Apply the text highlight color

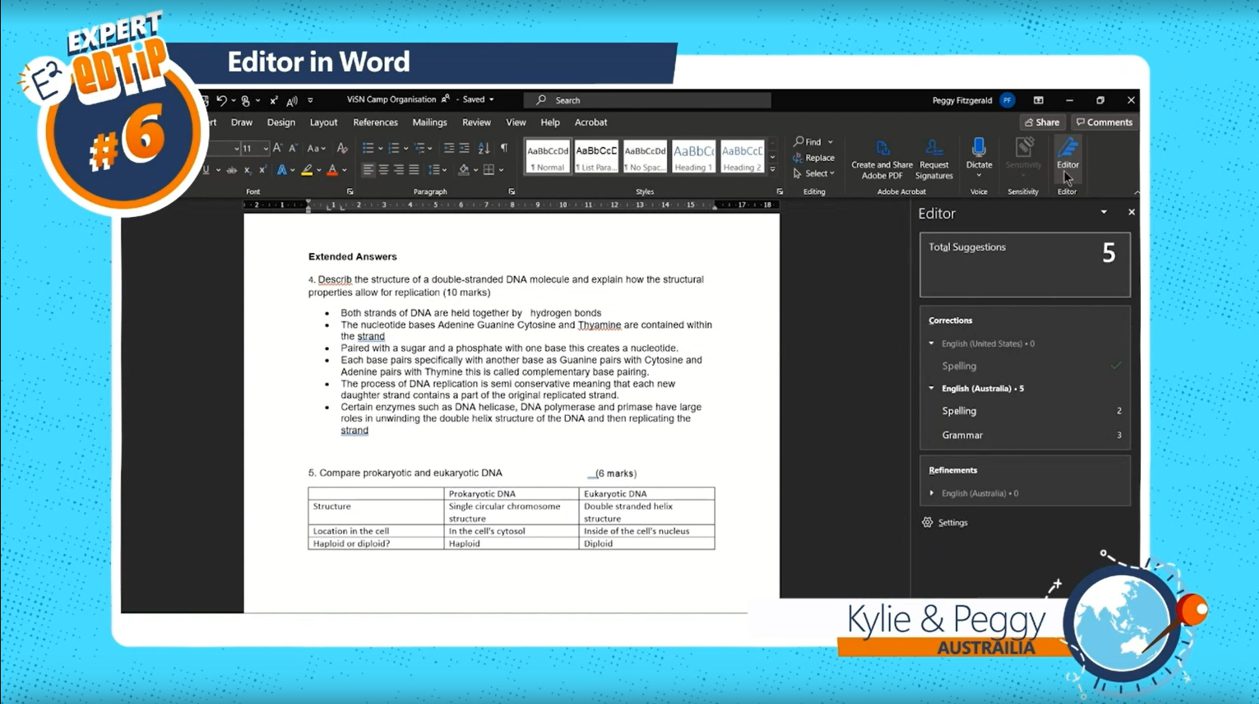(x=307, y=170)
